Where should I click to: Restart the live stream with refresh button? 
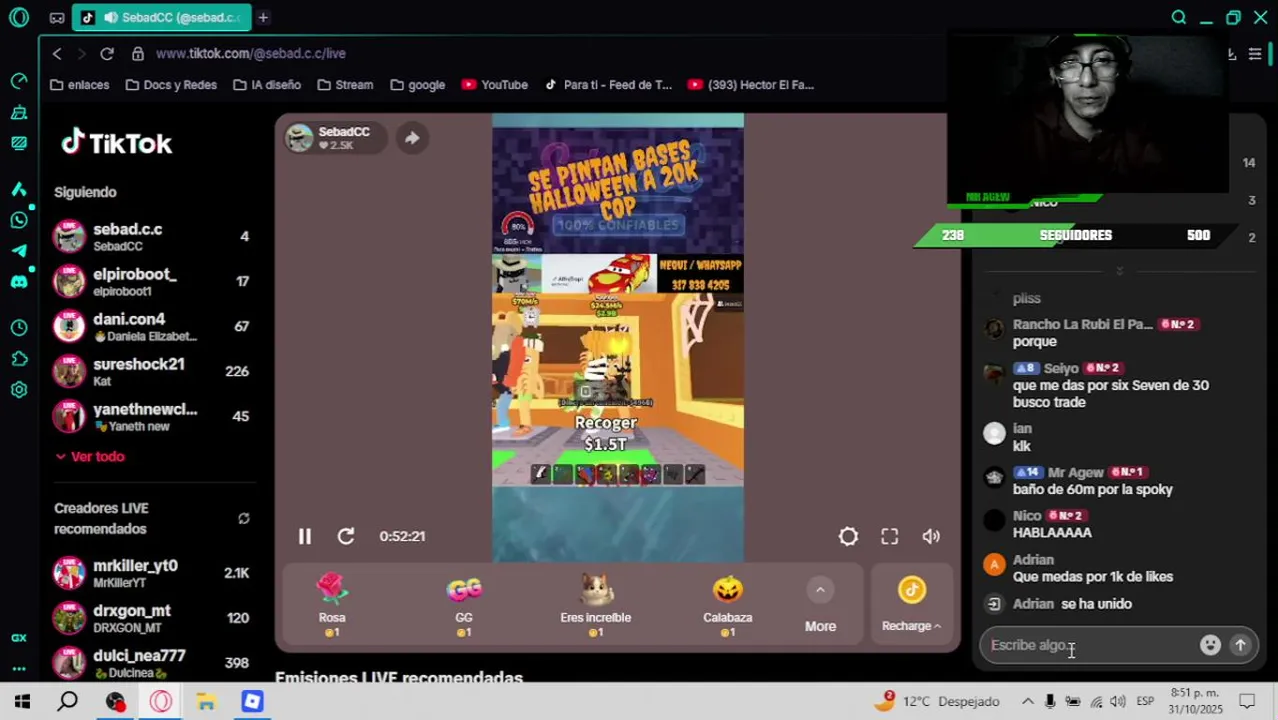346,536
